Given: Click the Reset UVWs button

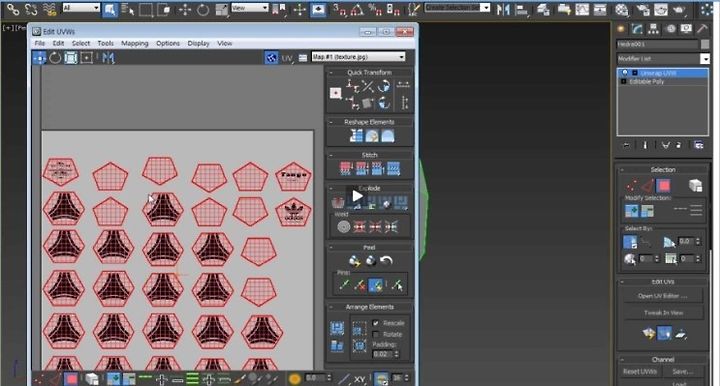Looking at the screenshot, I should coord(640,371).
